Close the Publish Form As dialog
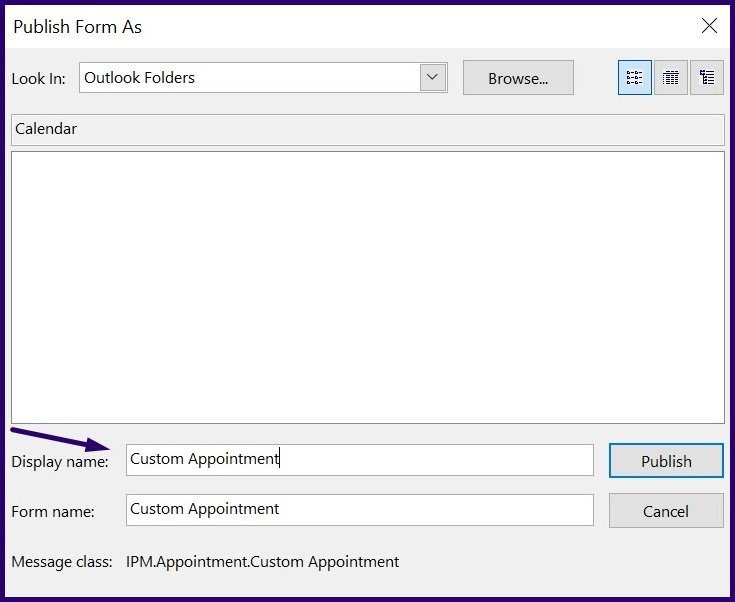This screenshot has width=735, height=602. [x=709, y=26]
